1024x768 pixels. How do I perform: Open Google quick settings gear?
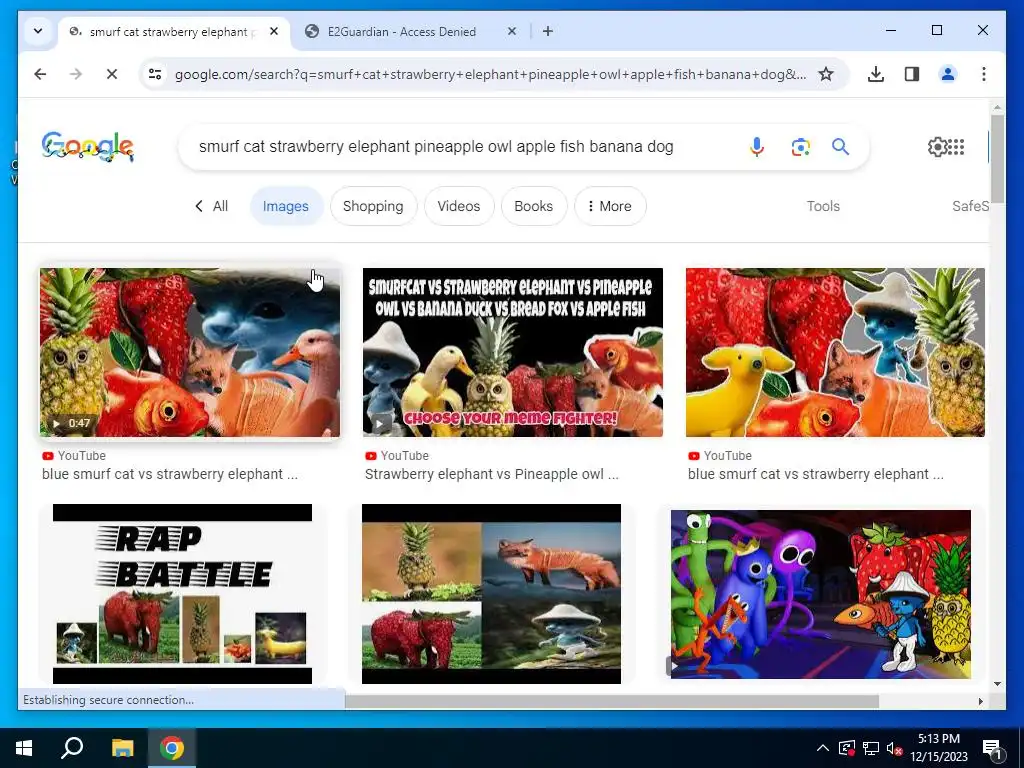click(x=936, y=146)
